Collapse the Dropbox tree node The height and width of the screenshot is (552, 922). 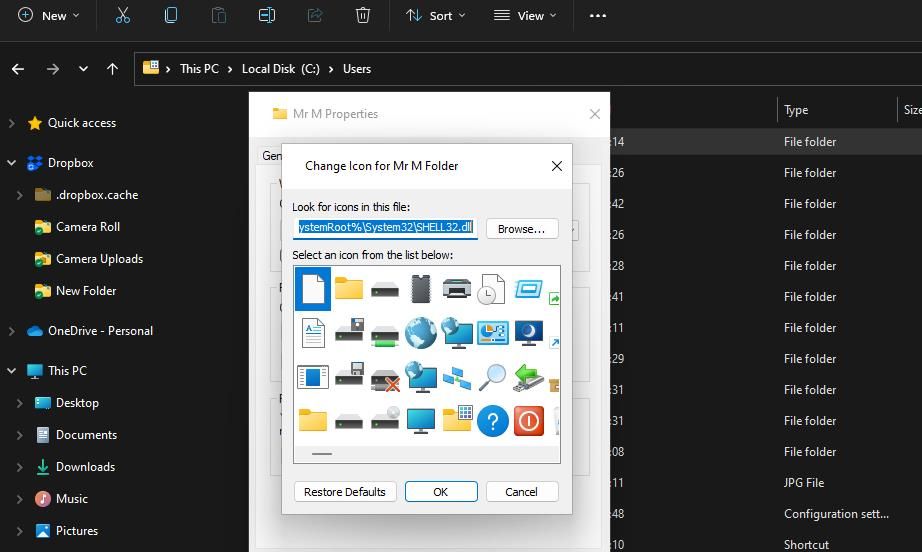(12, 163)
